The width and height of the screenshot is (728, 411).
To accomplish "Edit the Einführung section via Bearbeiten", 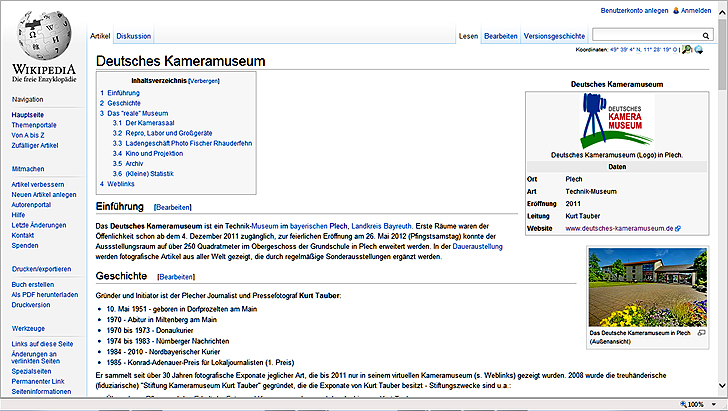I will click(173, 208).
